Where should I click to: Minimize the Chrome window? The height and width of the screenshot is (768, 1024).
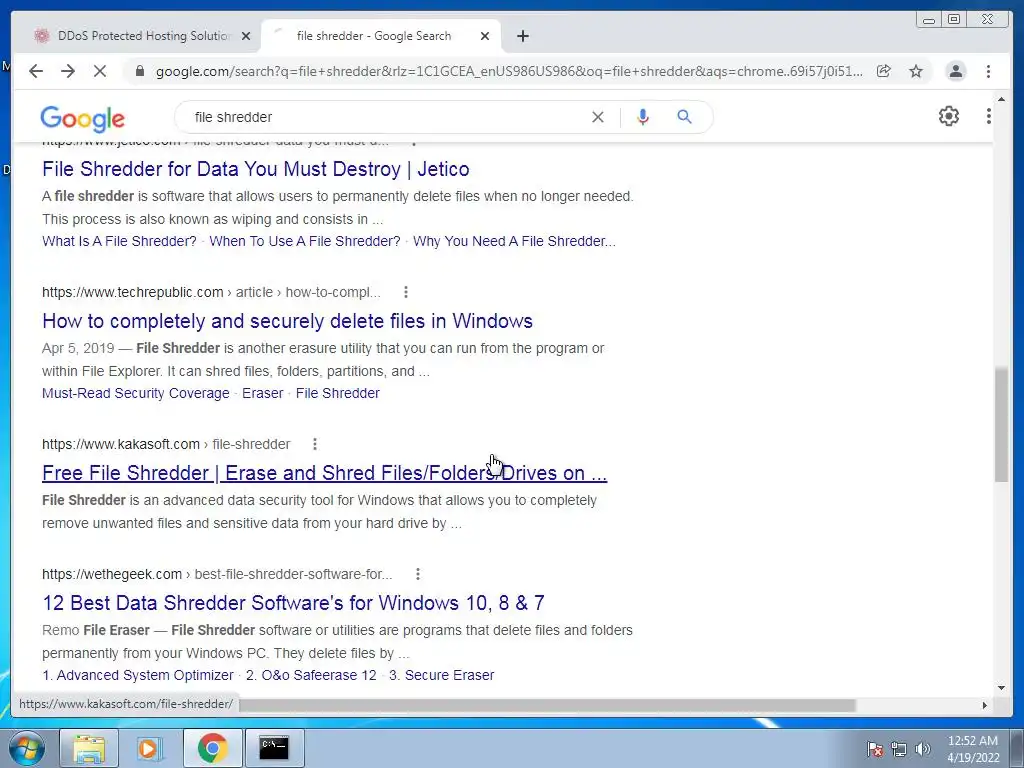(928, 20)
